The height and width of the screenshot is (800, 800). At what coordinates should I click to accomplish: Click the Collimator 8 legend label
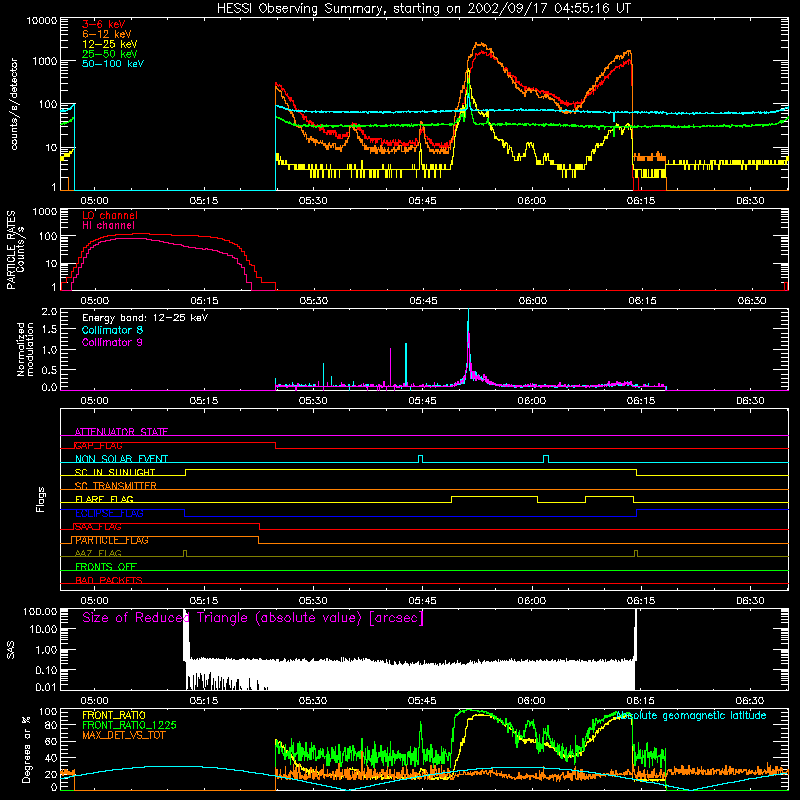click(x=112, y=330)
